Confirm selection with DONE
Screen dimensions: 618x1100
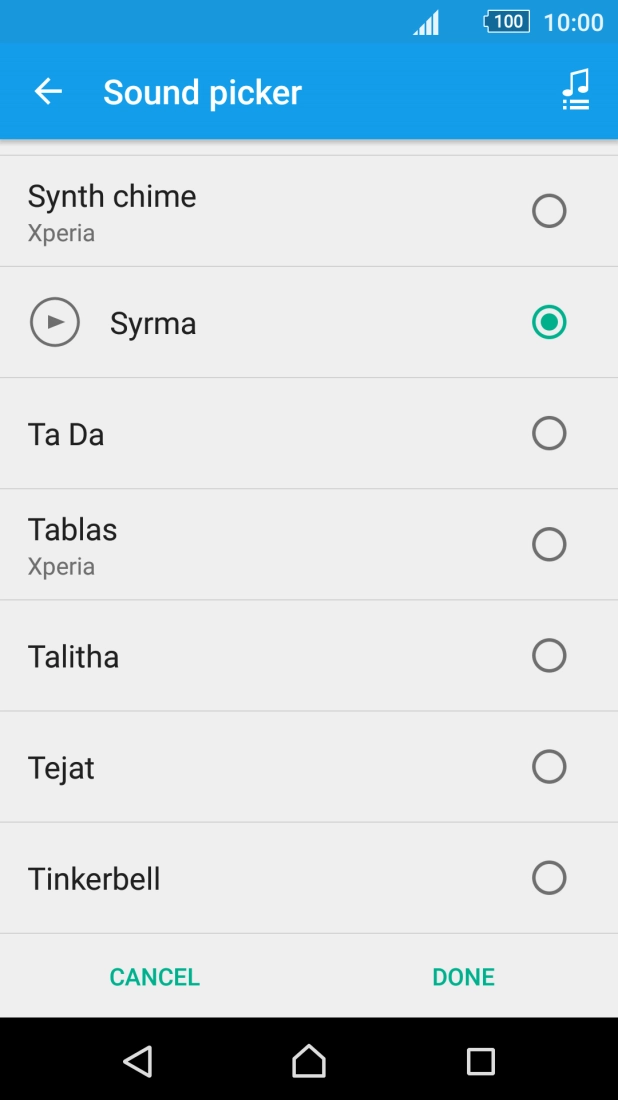(463, 976)
